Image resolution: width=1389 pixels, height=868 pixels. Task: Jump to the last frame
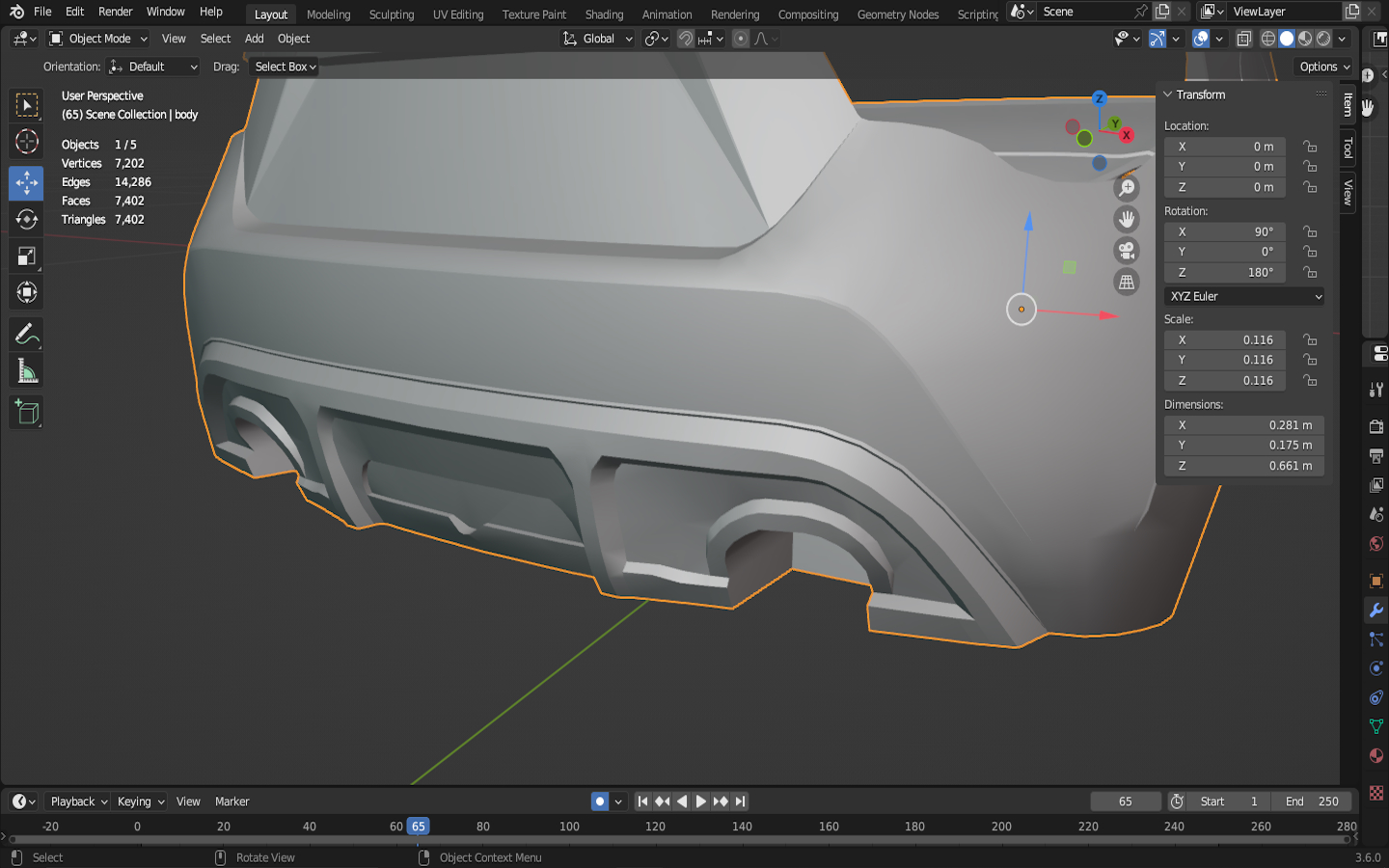pyautogui.click(x=740, y=801)
